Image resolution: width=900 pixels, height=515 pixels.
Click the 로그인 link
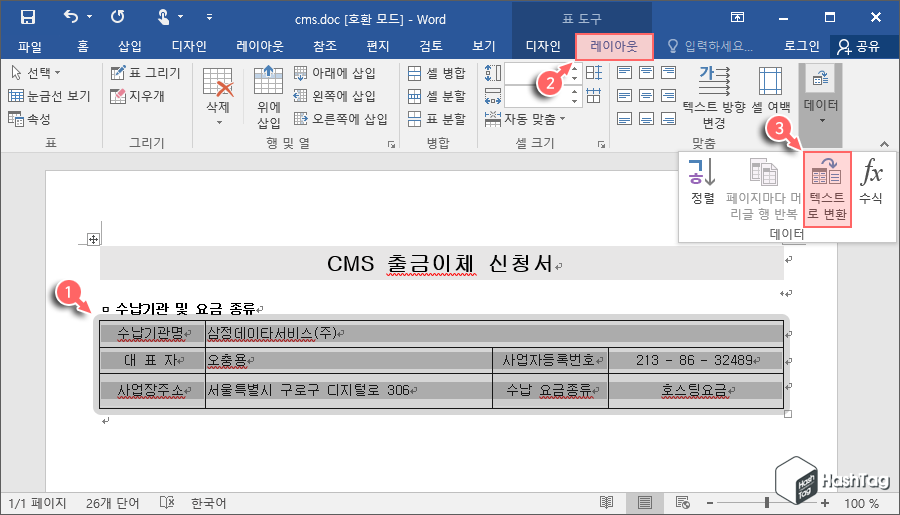802,46
